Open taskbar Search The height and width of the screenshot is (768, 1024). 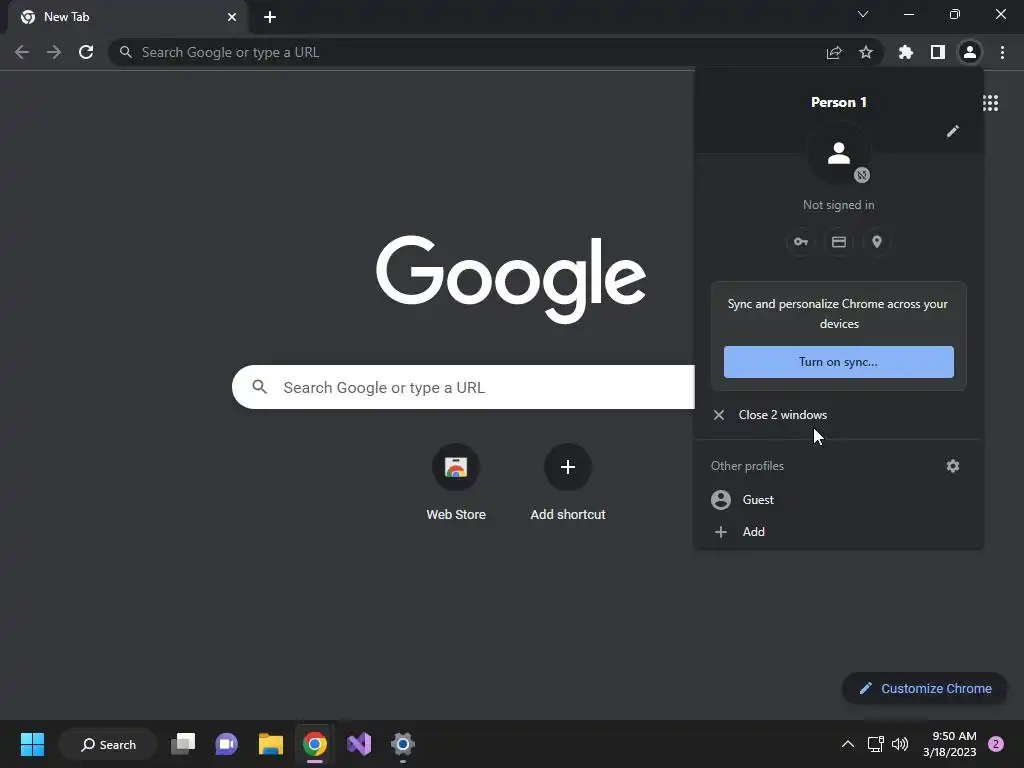tap(108, 744)
